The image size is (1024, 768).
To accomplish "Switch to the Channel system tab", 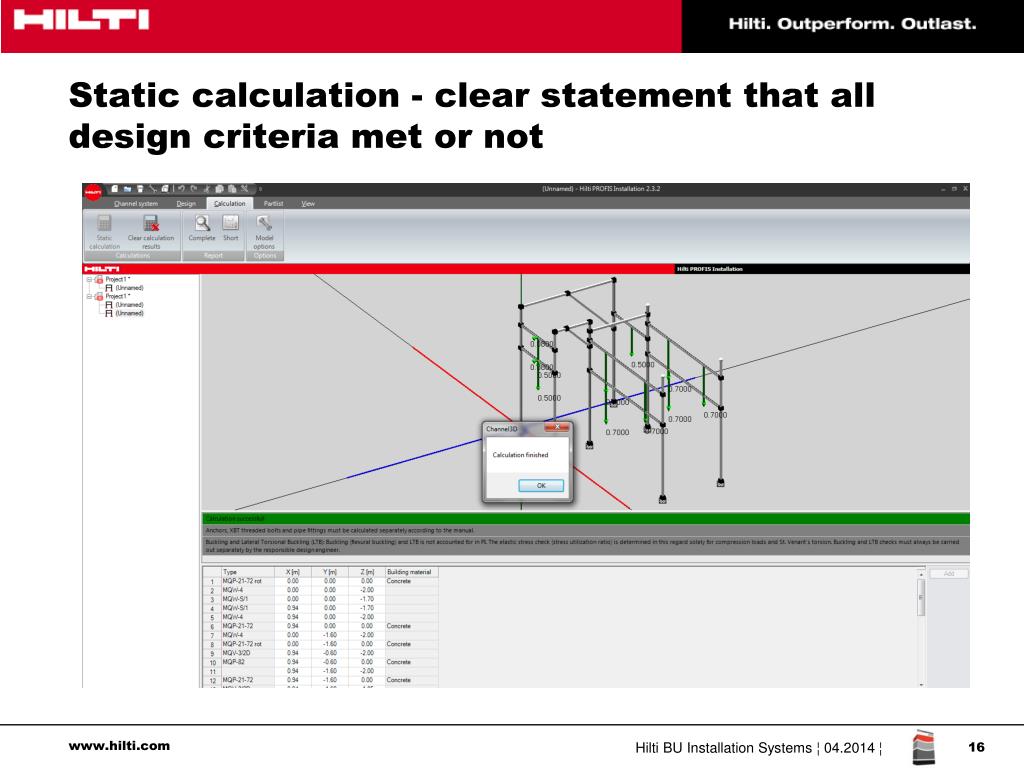I will click(x=136, y=204).
